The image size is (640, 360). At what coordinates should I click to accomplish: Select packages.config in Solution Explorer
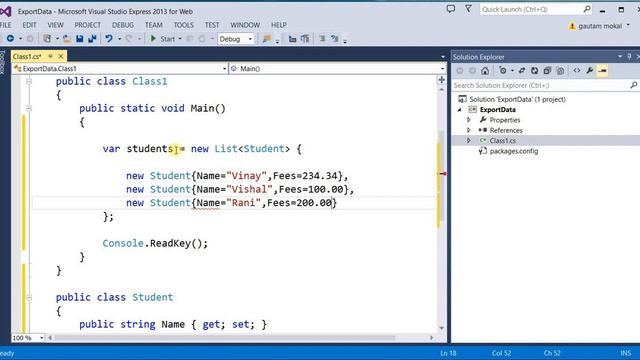(513, 151)
